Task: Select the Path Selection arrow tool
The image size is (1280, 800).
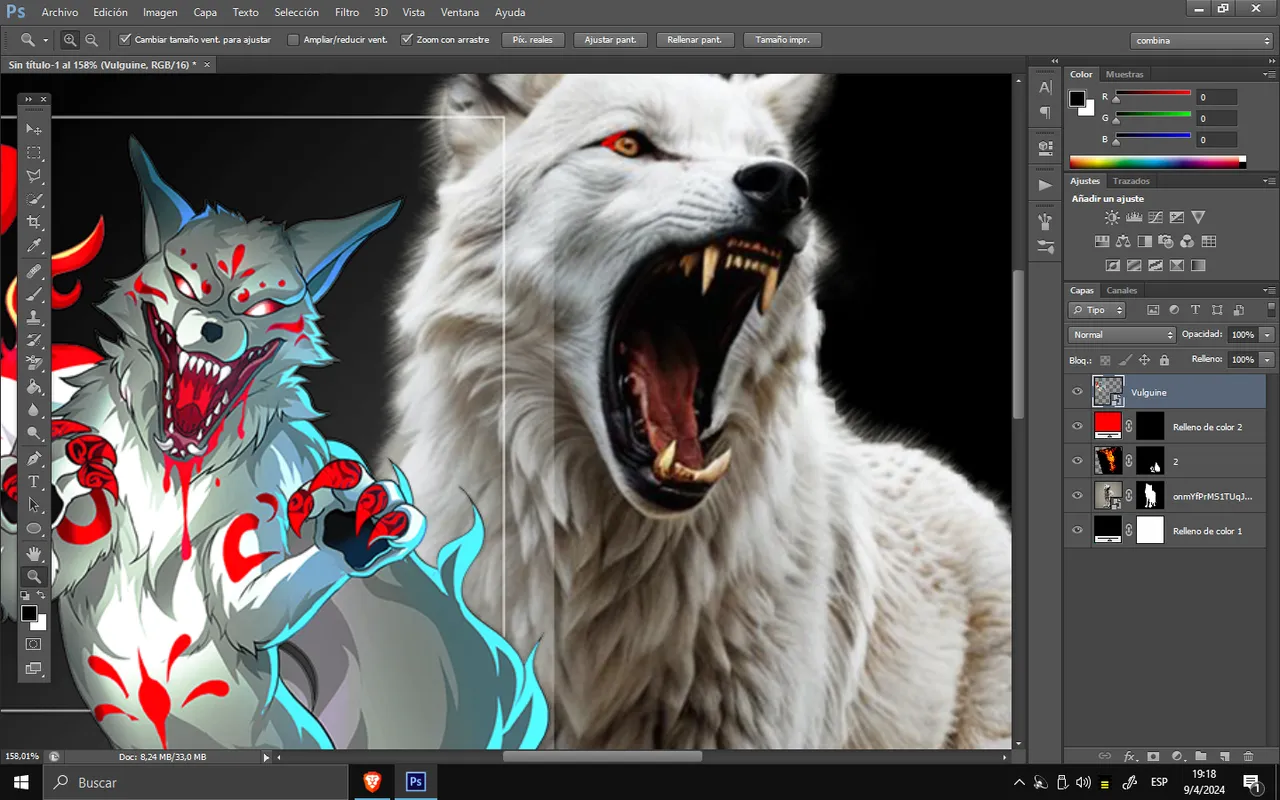Action: point(34,505)
